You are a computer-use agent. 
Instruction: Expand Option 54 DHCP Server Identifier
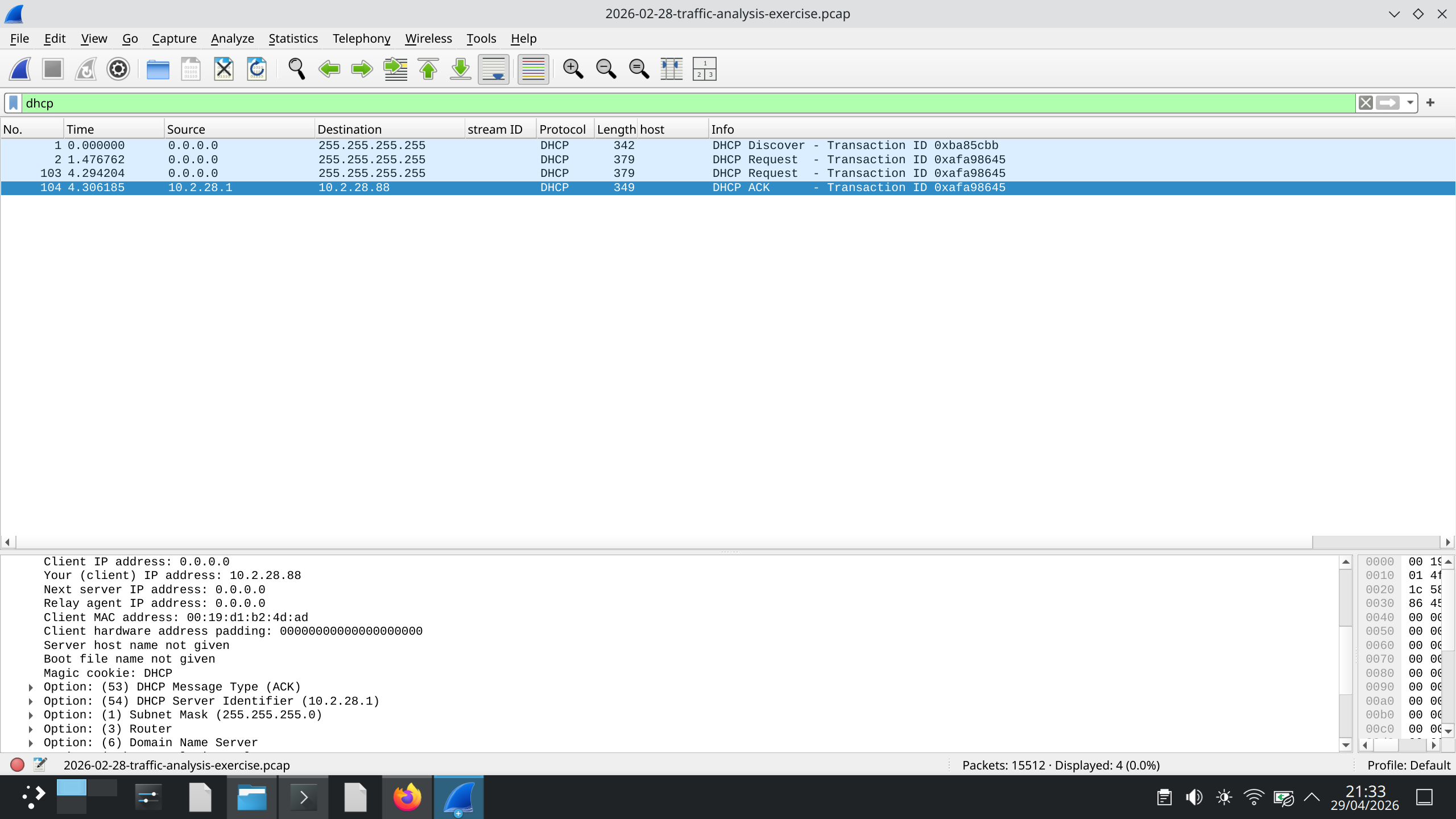(x=31, y=702)
